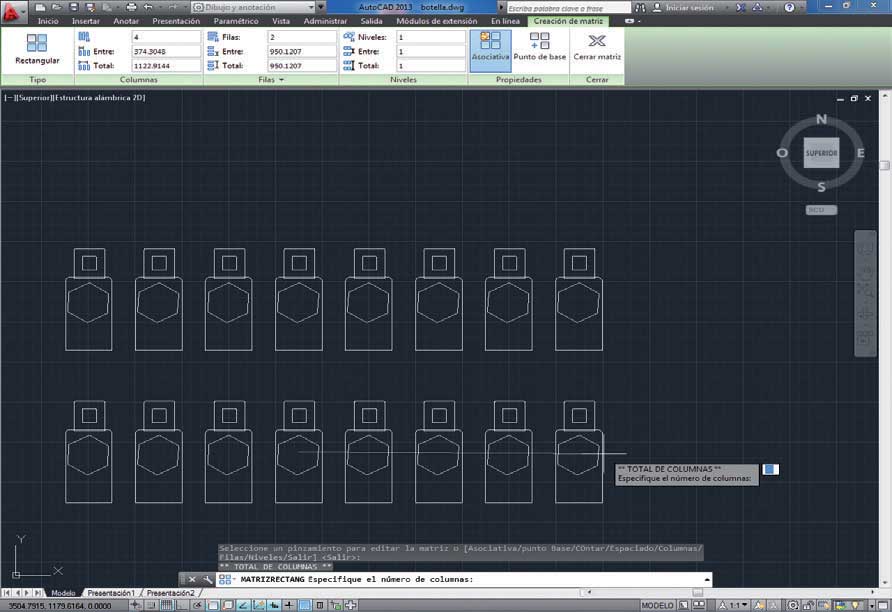892x612 pixels.
Task: Click the wrench icon on command line
Action: 207,579
